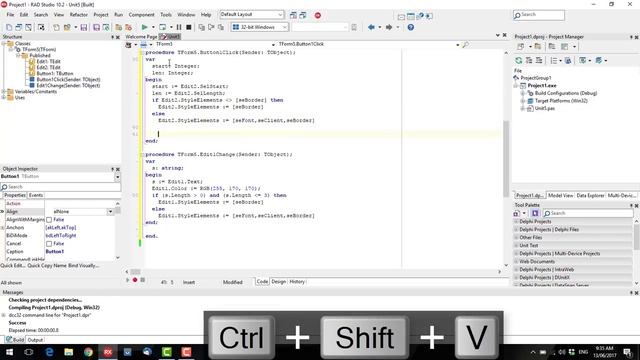Click the Forward navigation arrow
Screen dimensions: 640x360
point(389,27)
